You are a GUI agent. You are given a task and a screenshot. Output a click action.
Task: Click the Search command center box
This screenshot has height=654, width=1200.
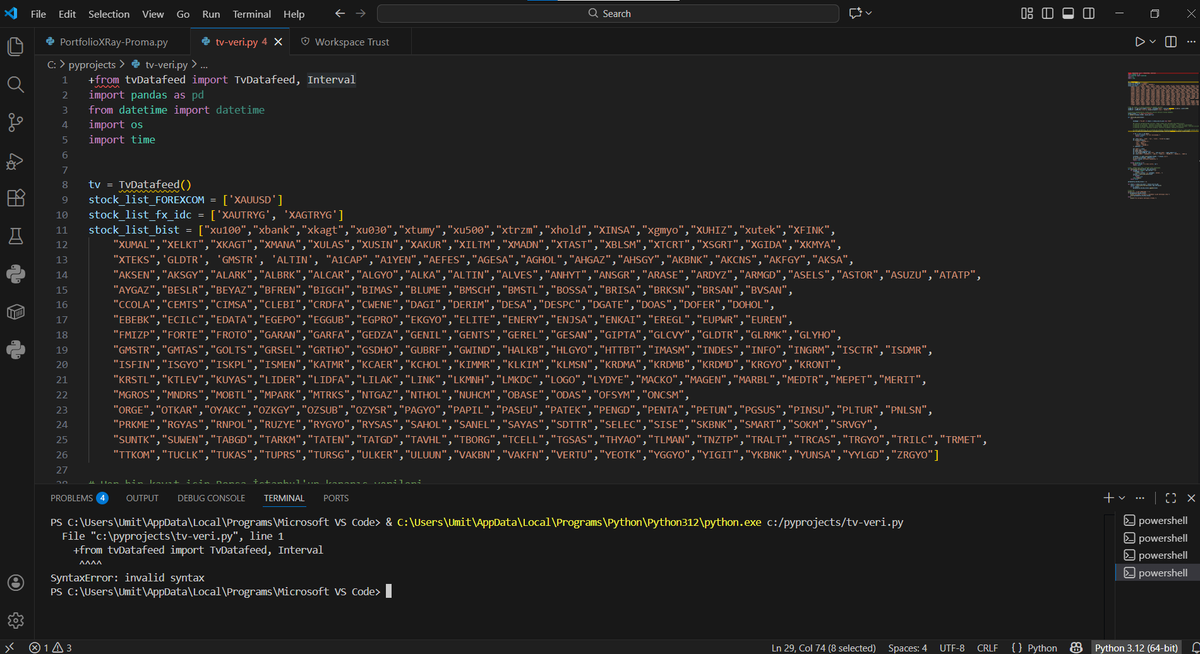(x=610, y=14)
